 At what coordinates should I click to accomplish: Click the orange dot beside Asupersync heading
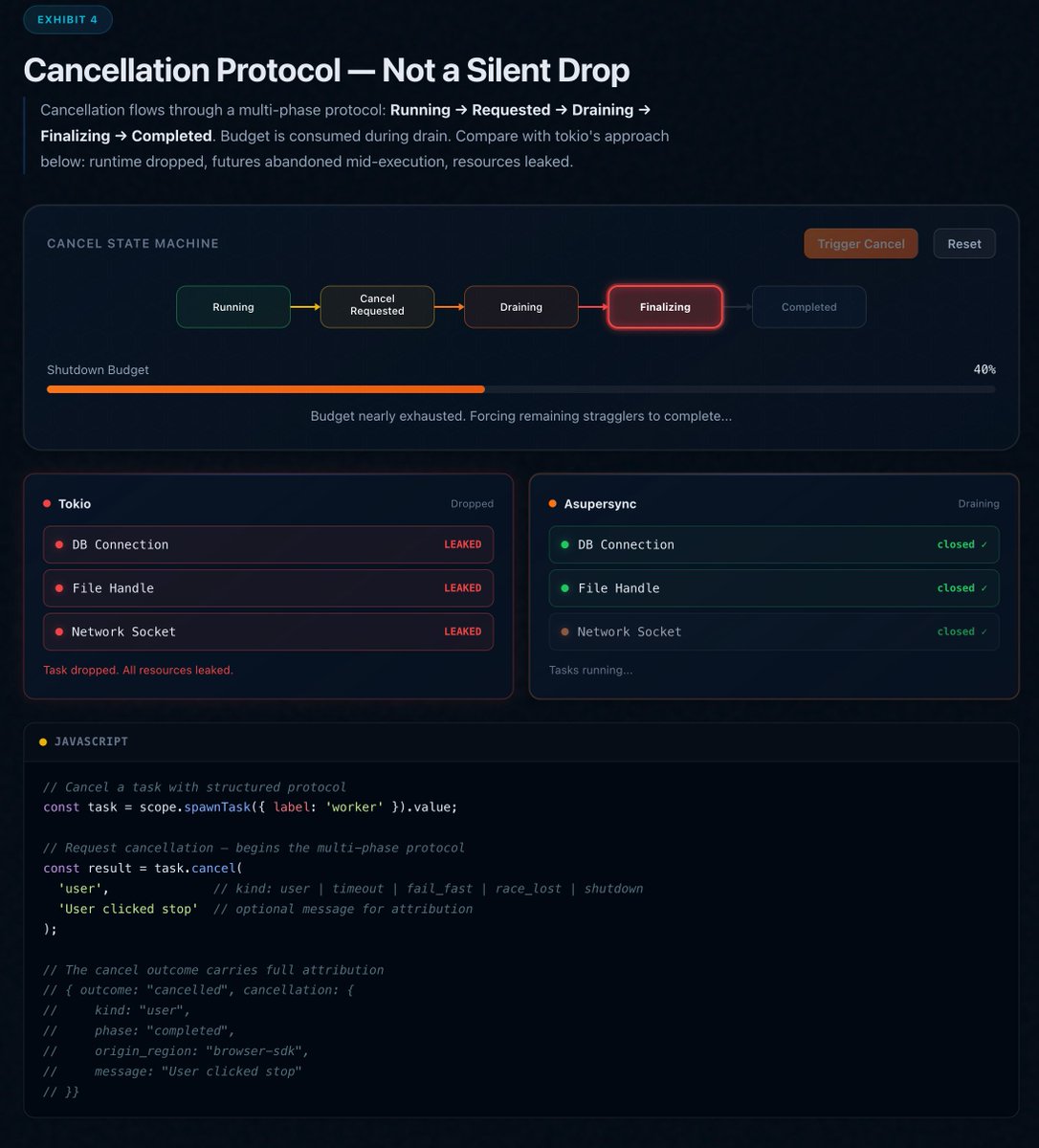pyautogui.click(x=553, y=503)
